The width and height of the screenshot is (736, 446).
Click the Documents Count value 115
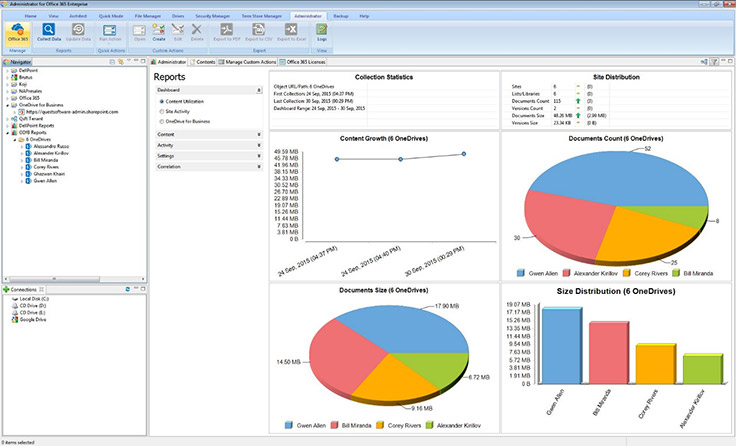tap(557, 101)
